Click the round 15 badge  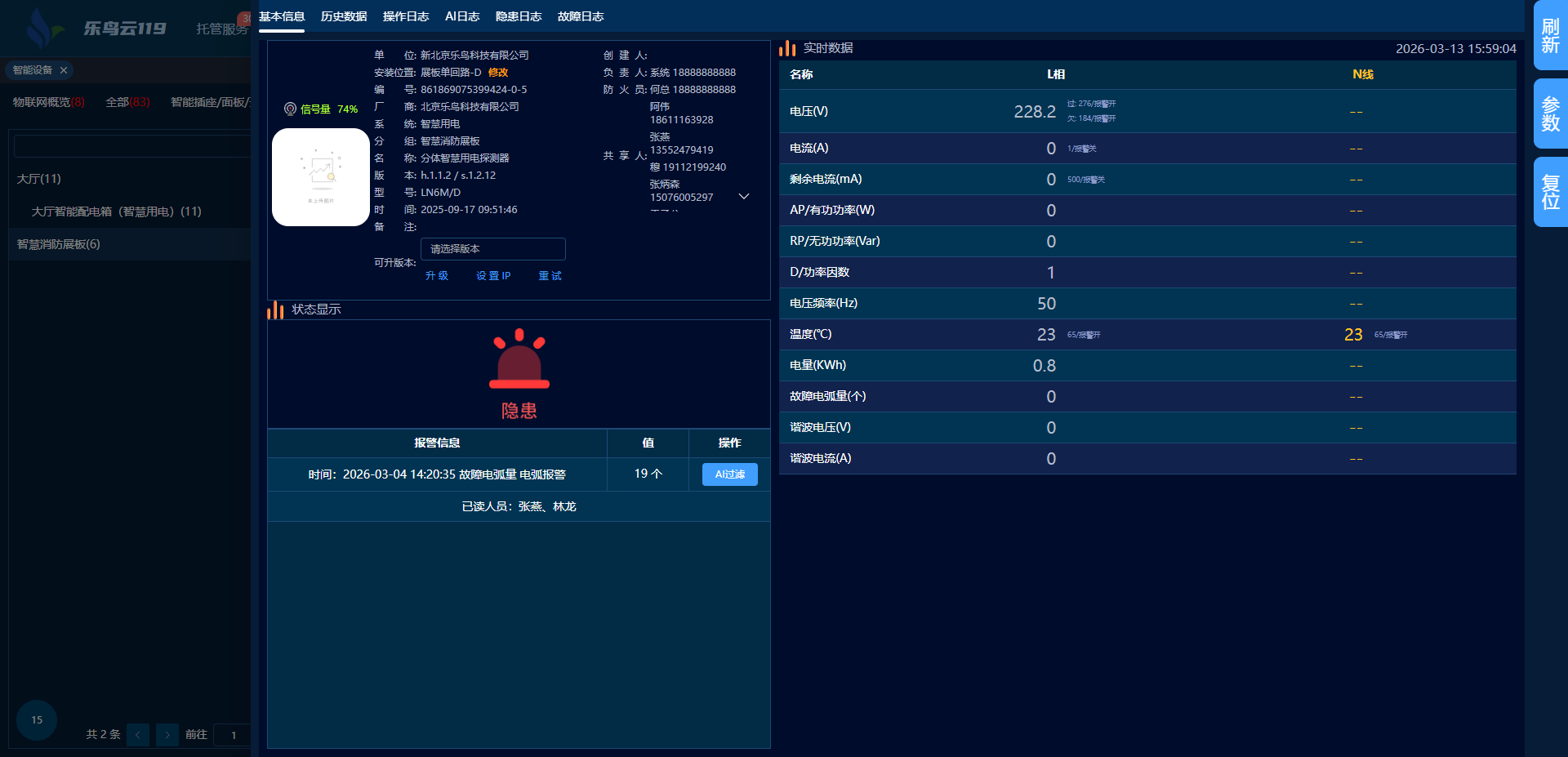pyautogui.click(x=37, y=720)
